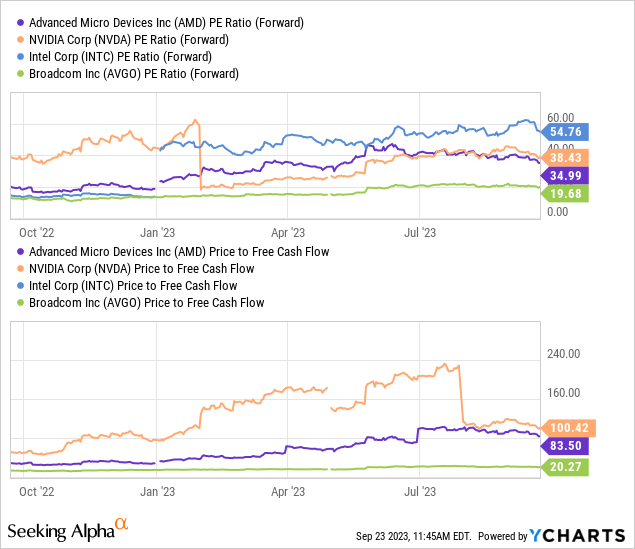
Task: Click the blue INTC PE Ratio legend dot
Action: click(x=20, y=57)
